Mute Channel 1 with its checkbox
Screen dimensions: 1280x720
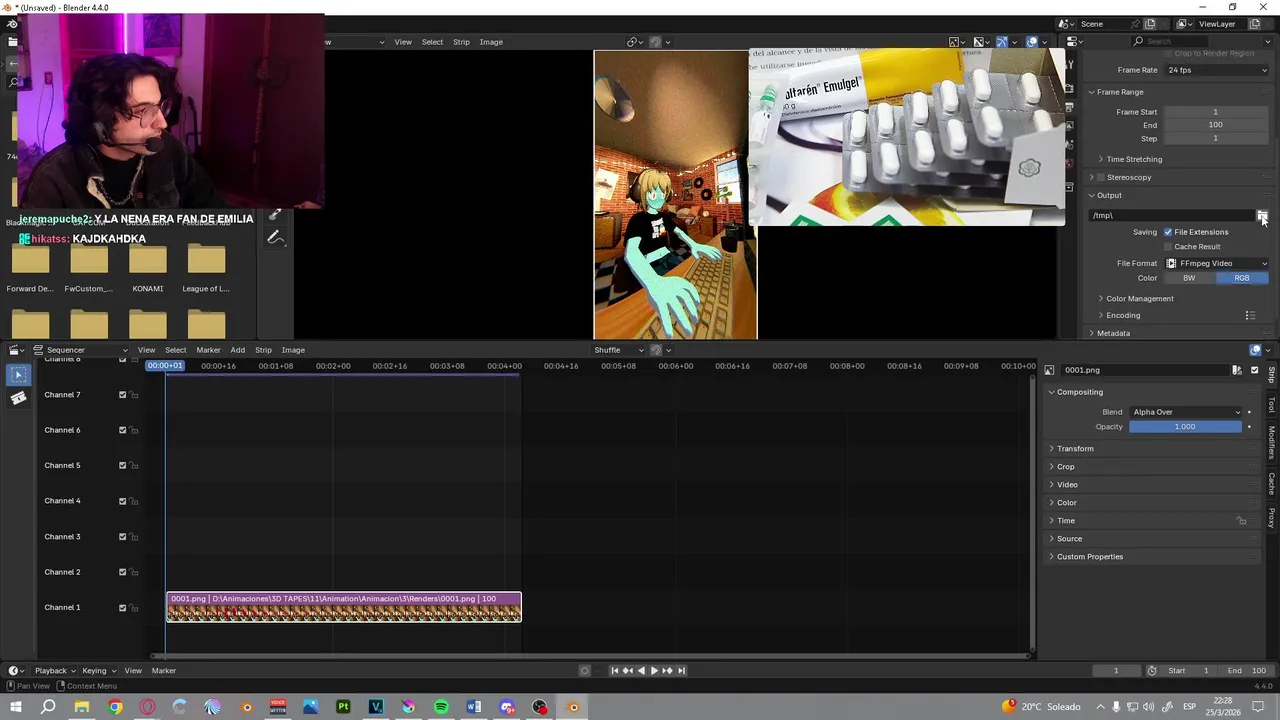[123, 608]
